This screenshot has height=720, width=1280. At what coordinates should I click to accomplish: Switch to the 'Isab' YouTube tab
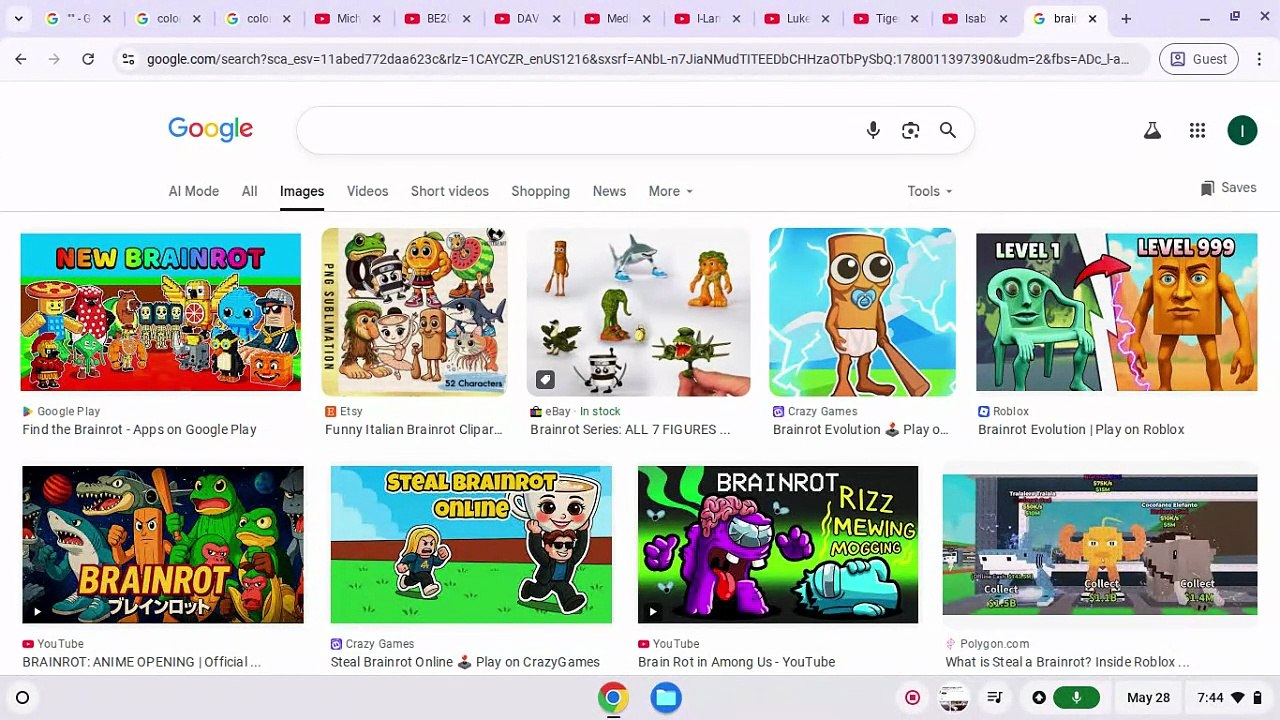pyautogui.click(x=974, y=18)
